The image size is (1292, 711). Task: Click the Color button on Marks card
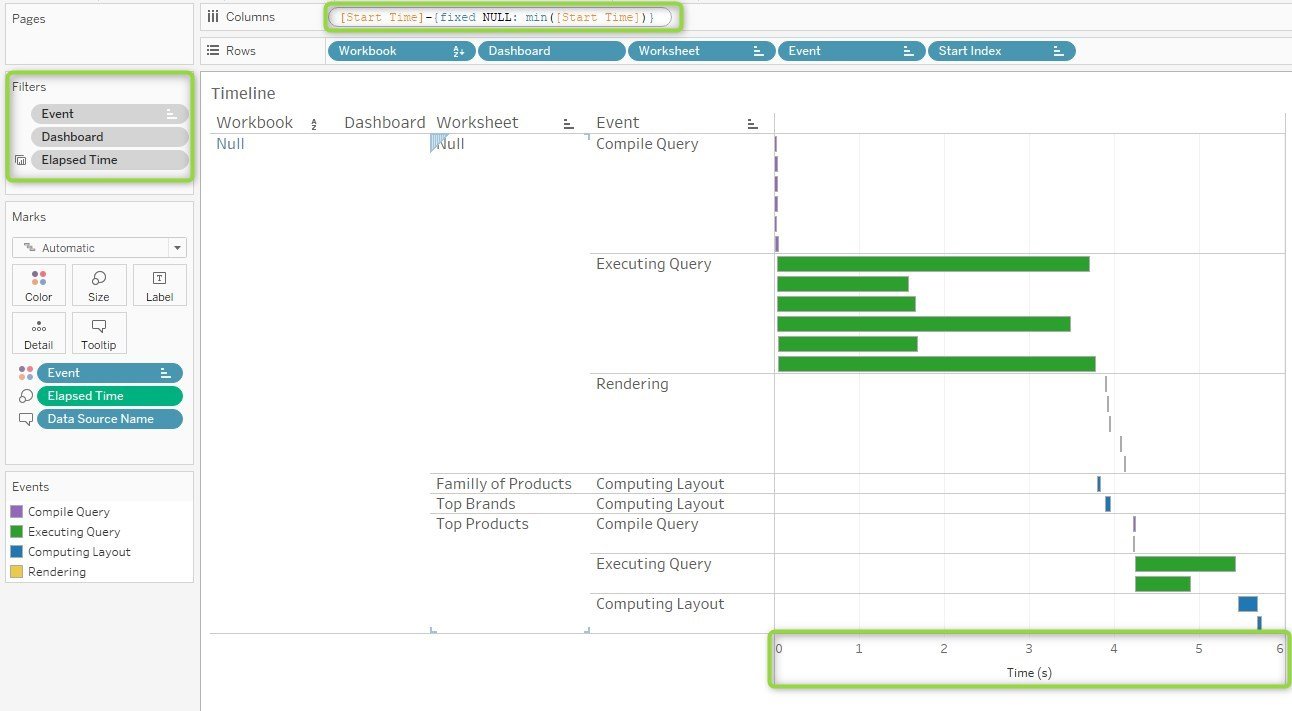pos(39,285)
